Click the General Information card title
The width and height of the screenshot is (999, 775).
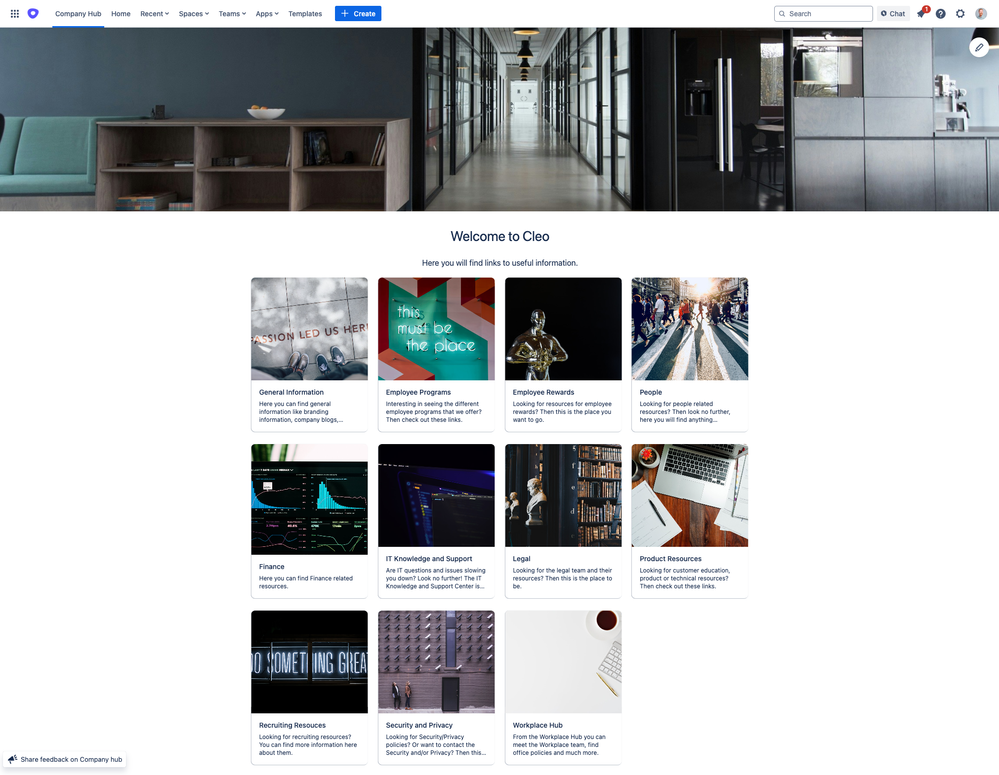[x=291, y=393]
